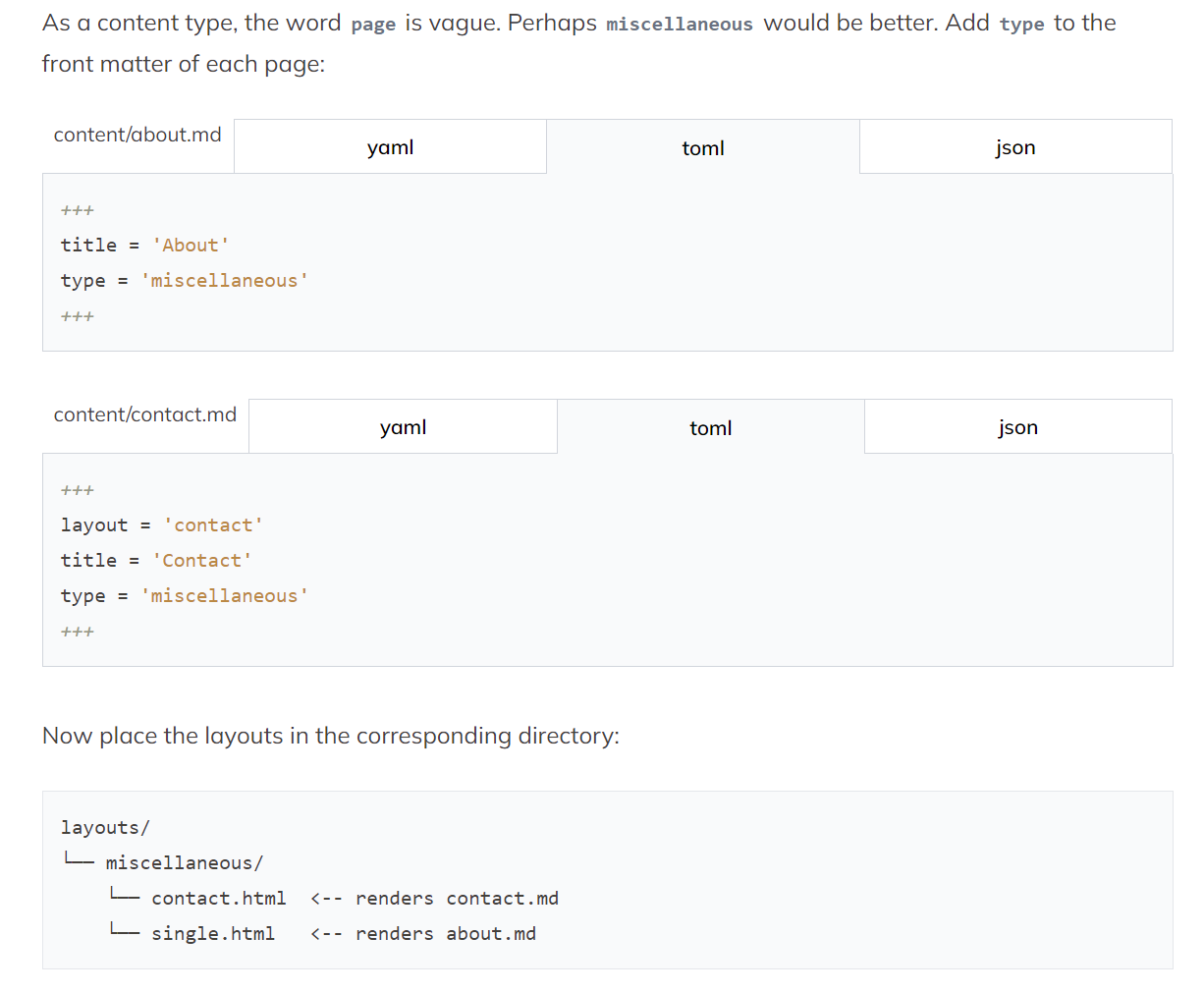Viewport: 1204px width, 992px height.
Task: Select the toml tab for content/about.md
Action: point(702,148)
